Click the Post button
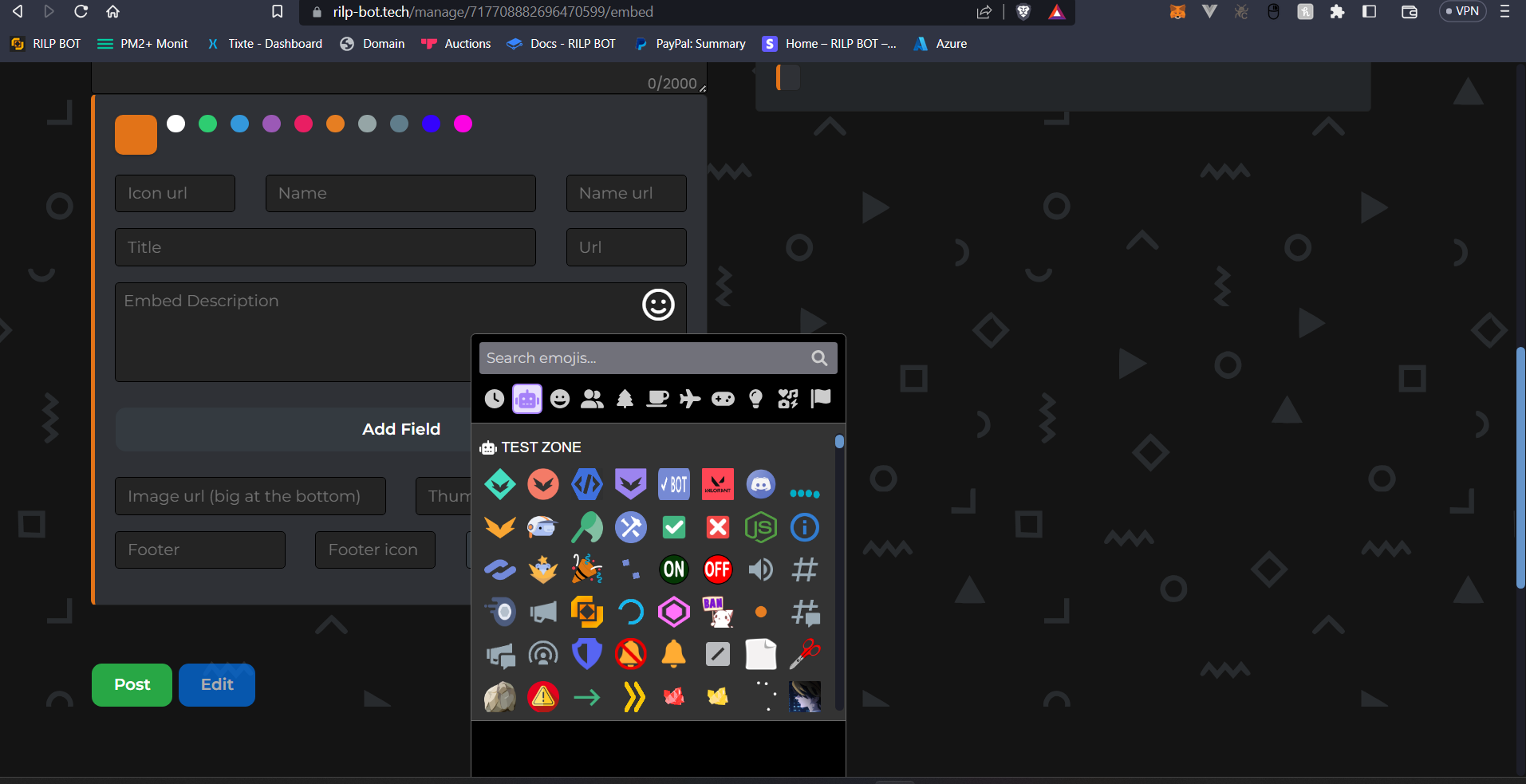Screen dimensions: 1526x784 (x=131, y=684)
